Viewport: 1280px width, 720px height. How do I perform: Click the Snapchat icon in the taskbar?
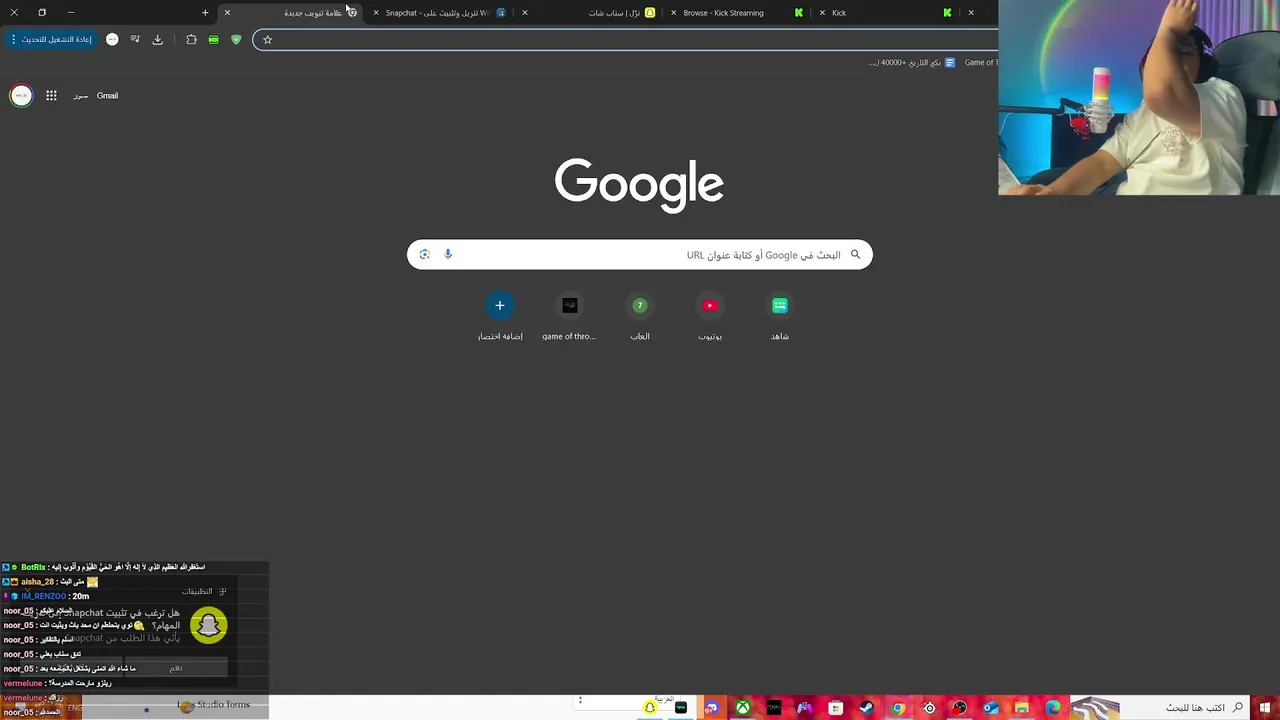650,708
